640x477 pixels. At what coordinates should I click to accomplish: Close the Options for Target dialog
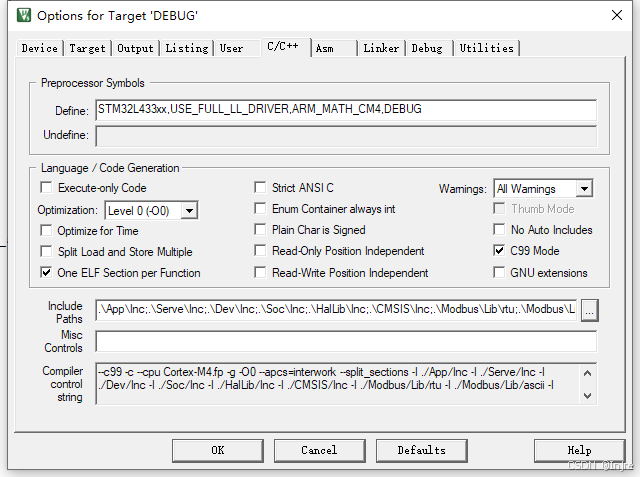617,15
